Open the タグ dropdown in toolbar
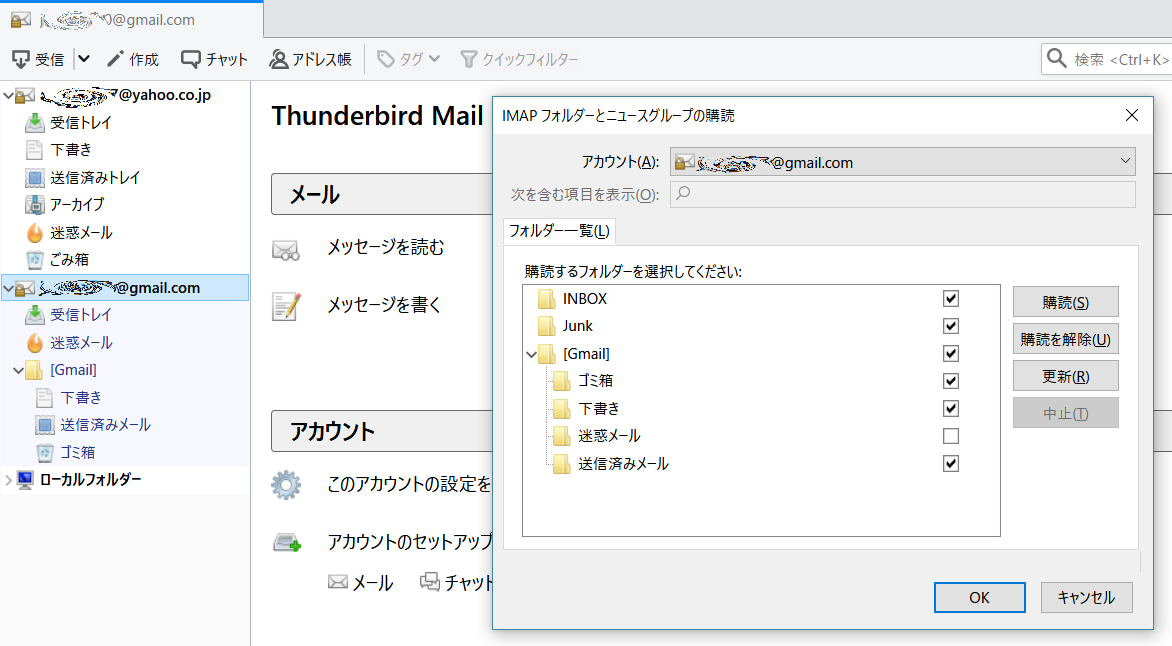The image size is (1172, 646). [x=408, y=59]
